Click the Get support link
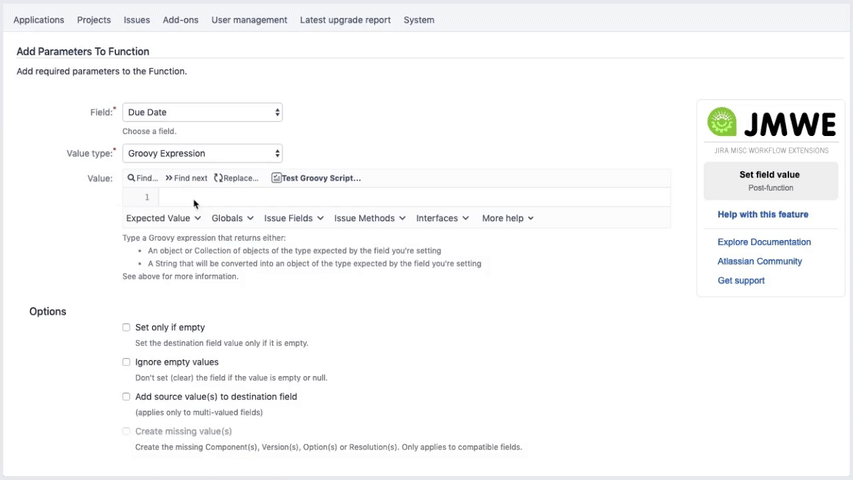The image size is (853, 480). [x=741, y=280]
